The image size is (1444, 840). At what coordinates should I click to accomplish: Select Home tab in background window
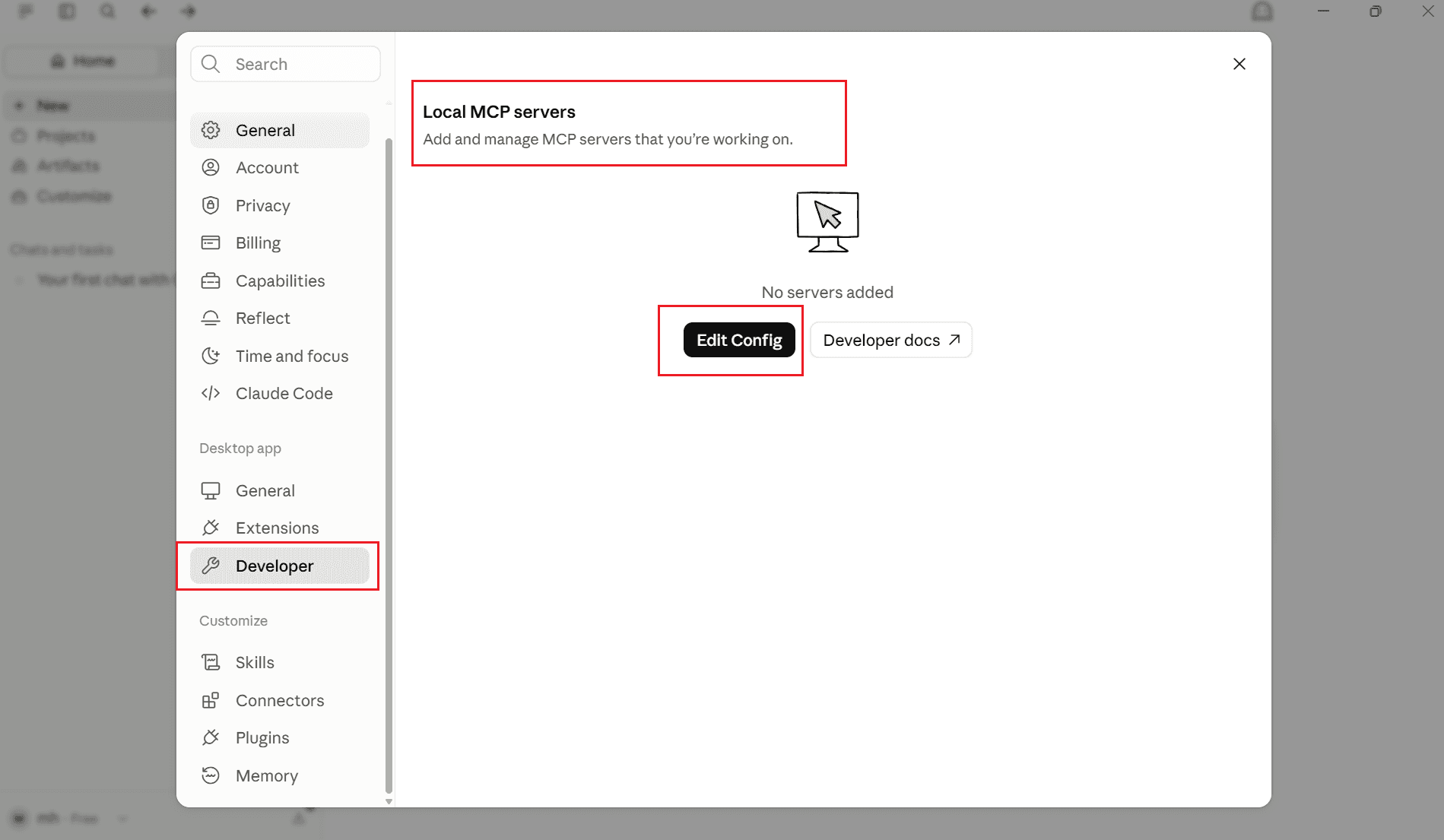click(x=84, y=61)
